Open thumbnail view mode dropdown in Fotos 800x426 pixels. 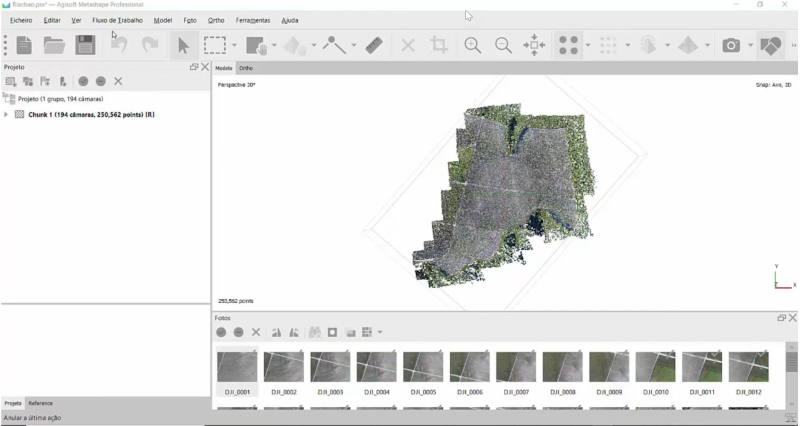380,333
